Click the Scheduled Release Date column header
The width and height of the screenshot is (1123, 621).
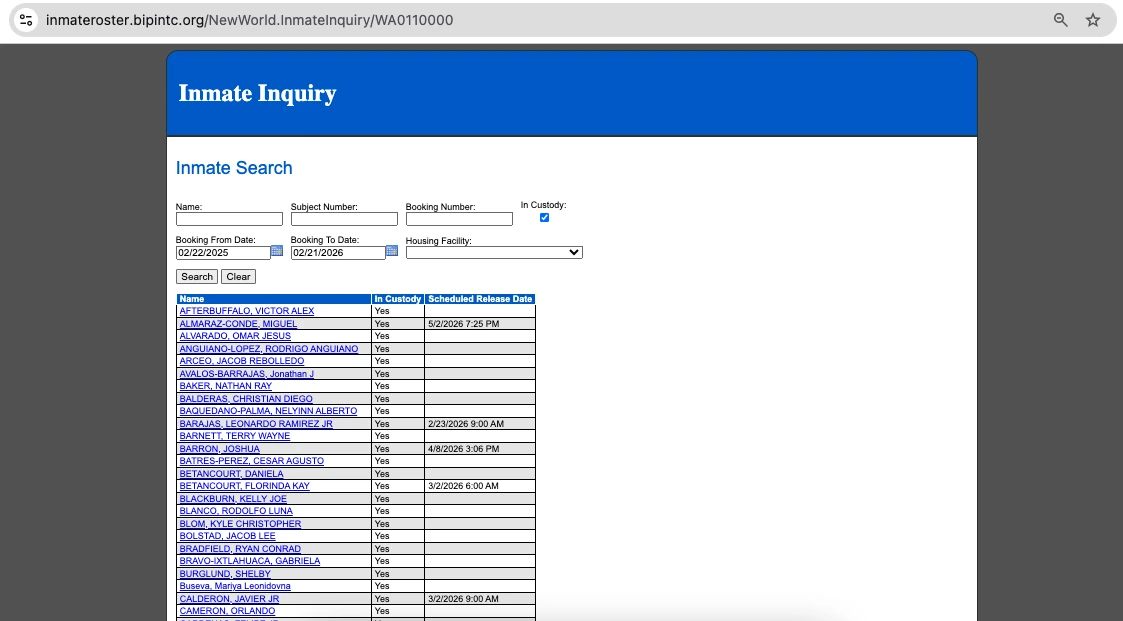[480, 299]
